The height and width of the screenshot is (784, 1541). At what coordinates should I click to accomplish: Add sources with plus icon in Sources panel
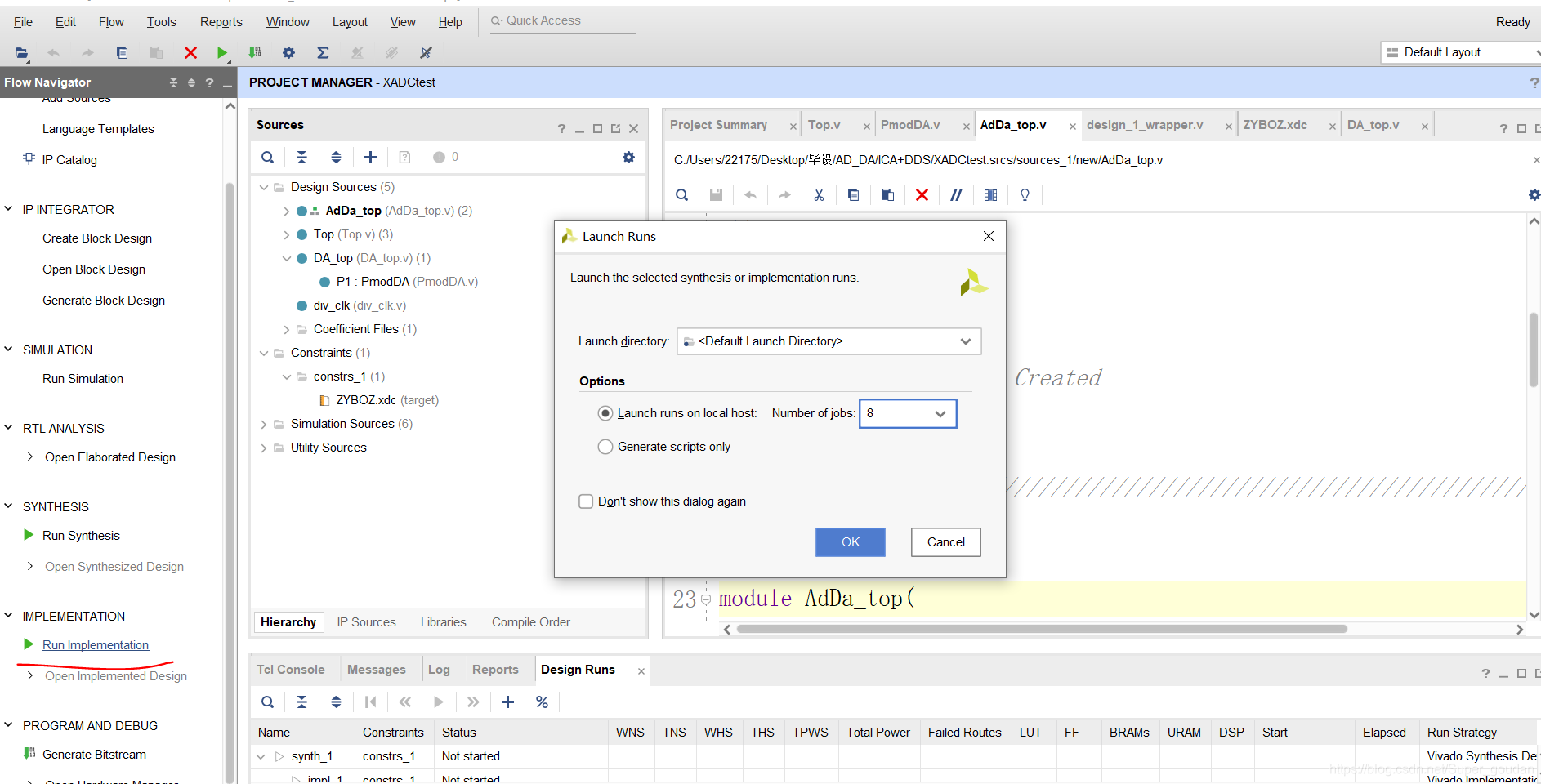[370, 158]
